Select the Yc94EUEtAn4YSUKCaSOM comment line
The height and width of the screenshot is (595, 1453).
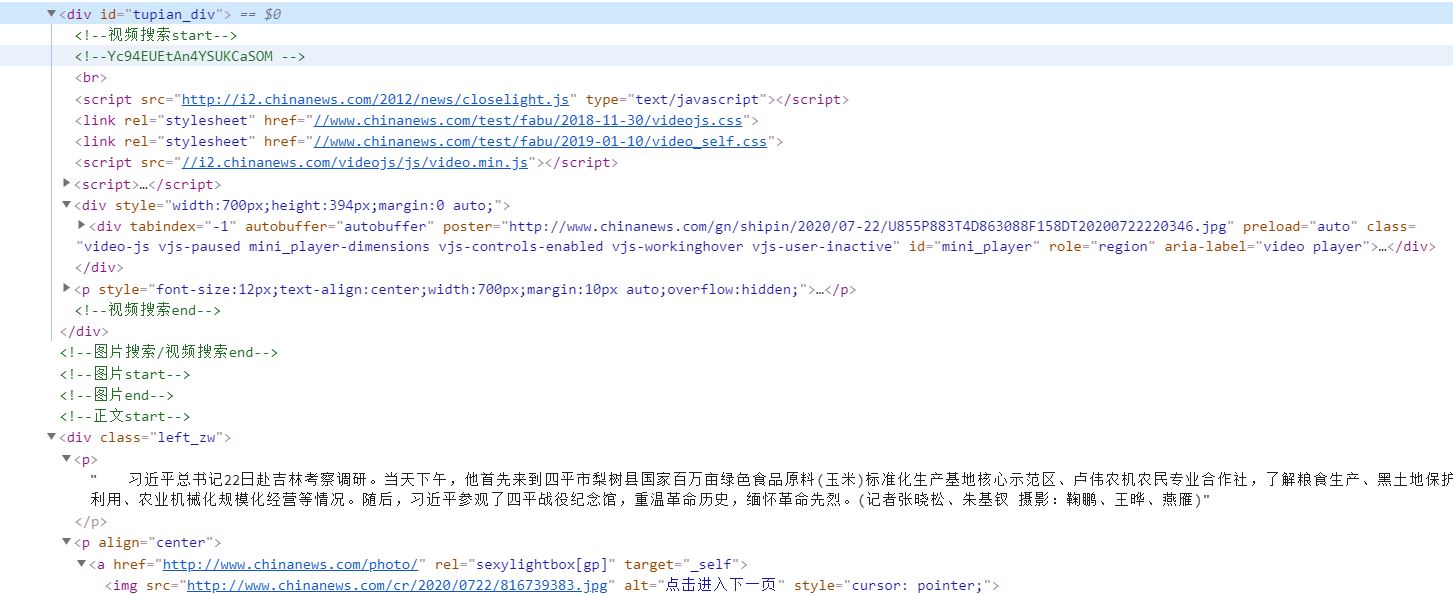[189, 57]
